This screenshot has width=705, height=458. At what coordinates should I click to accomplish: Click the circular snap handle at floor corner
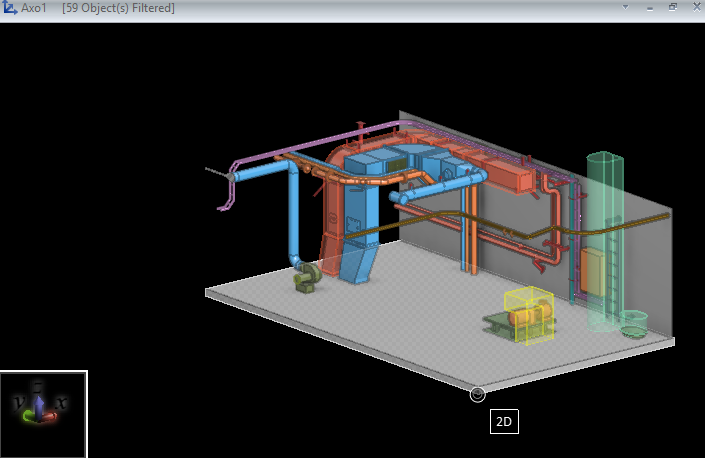point(477,394)
